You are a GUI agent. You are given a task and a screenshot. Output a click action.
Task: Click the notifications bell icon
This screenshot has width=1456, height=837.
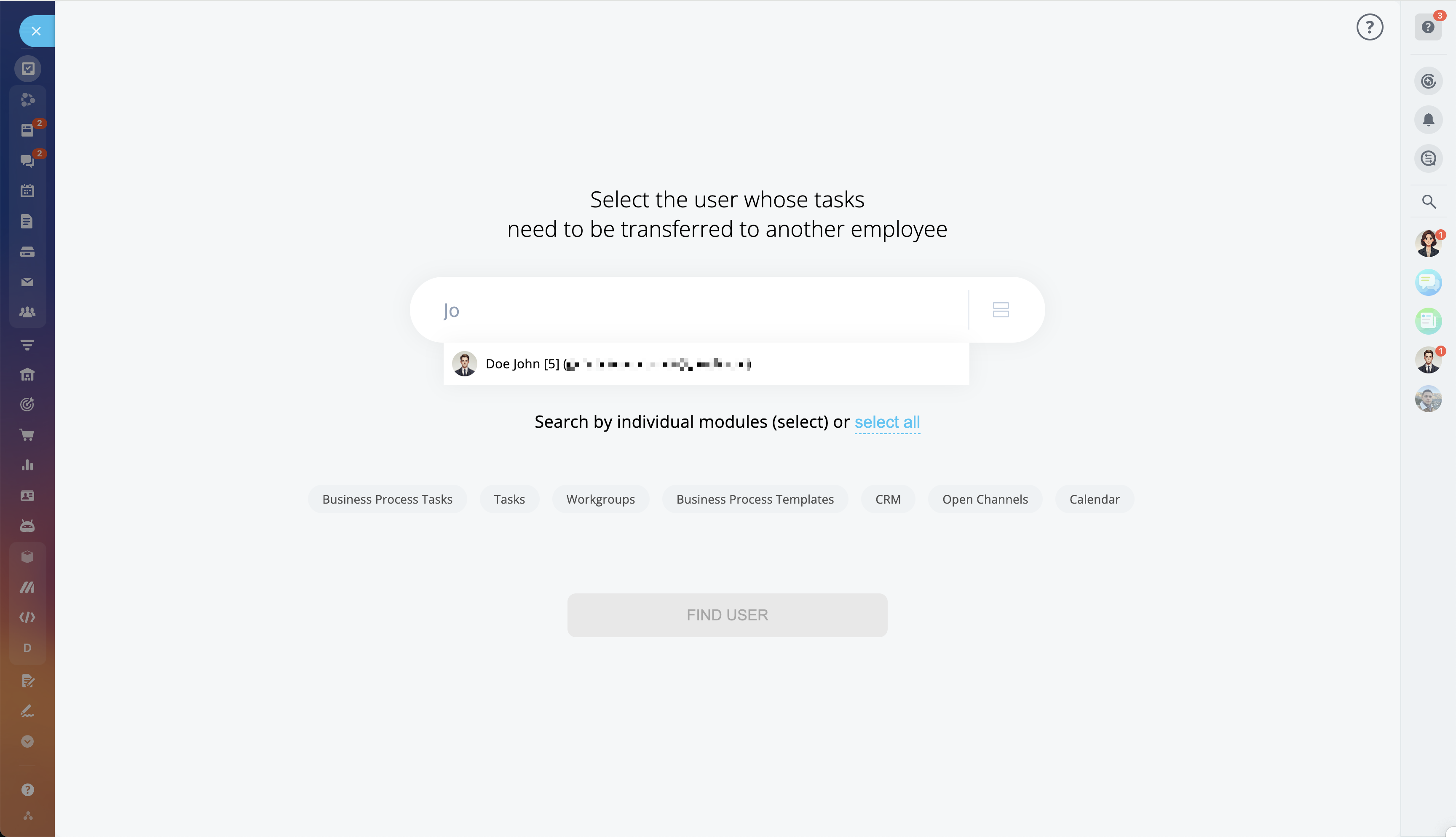[x=1429, y=120]
